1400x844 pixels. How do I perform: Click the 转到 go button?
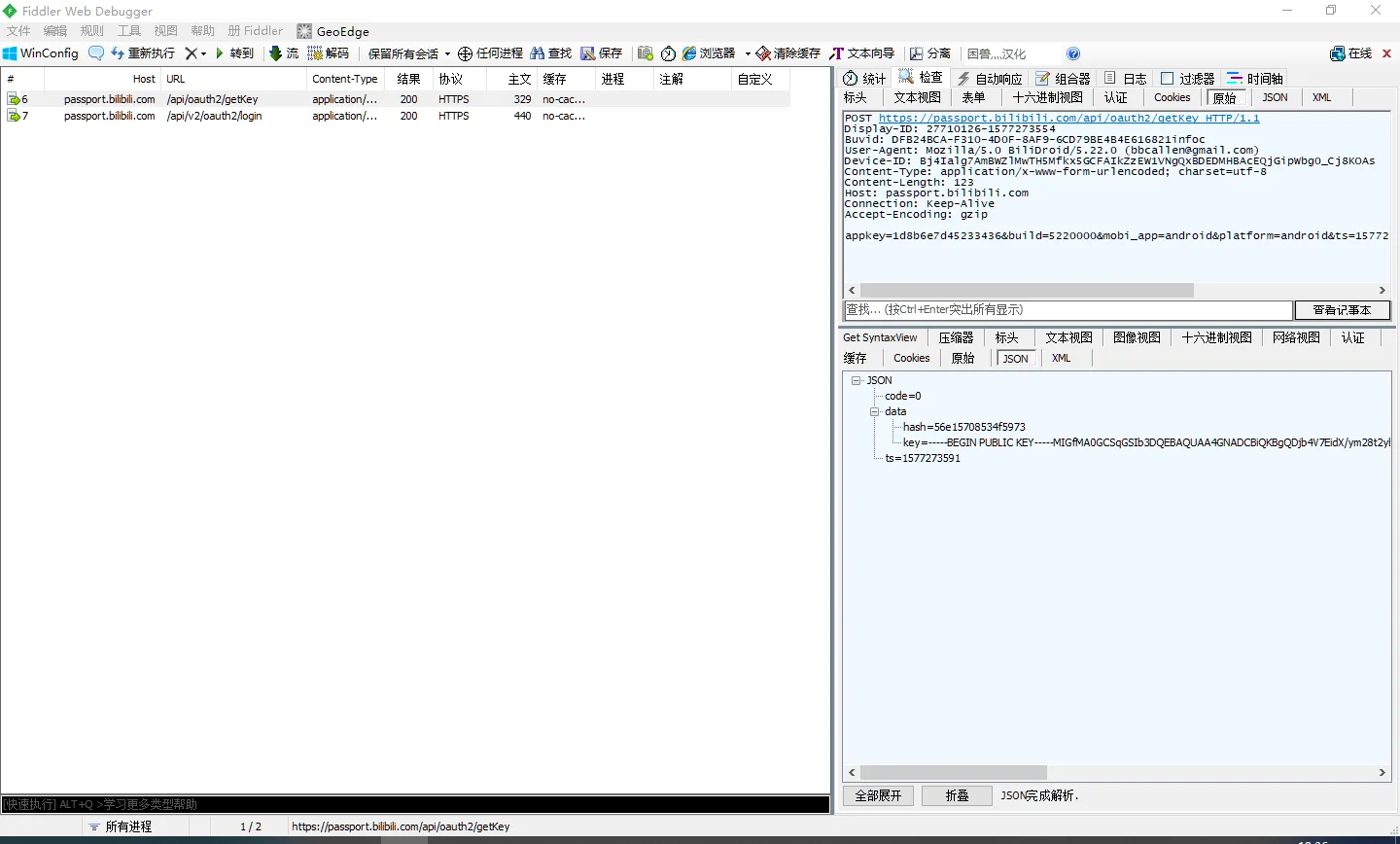(234, 53)
